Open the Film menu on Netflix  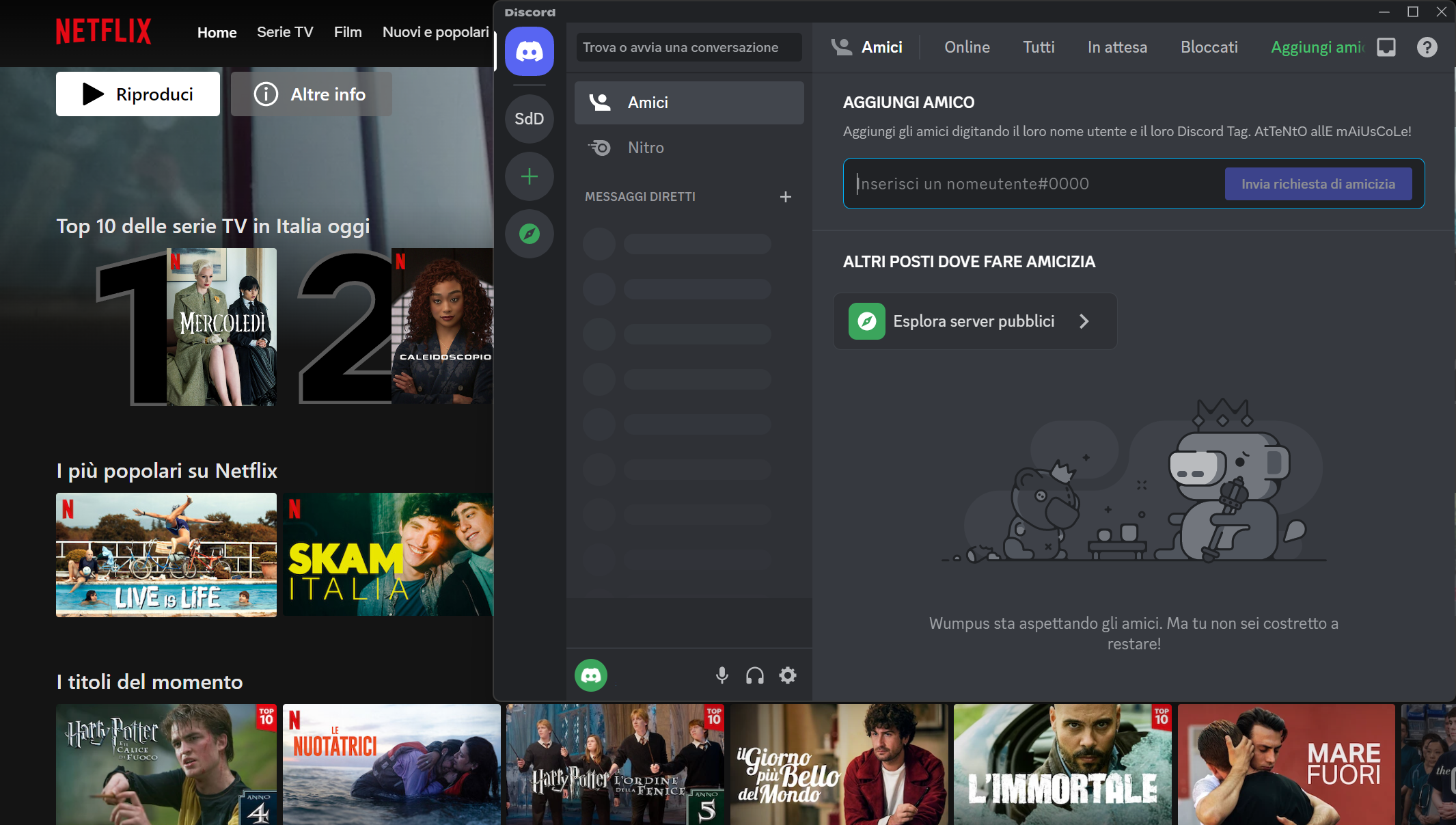(x=348, y=31)
